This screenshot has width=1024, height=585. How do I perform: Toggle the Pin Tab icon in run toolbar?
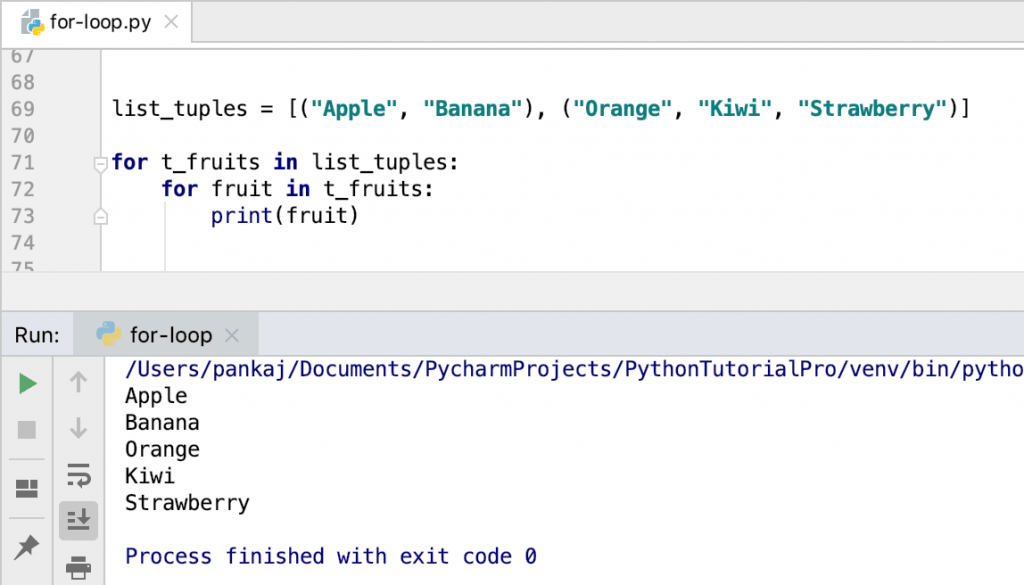point(27,547)
